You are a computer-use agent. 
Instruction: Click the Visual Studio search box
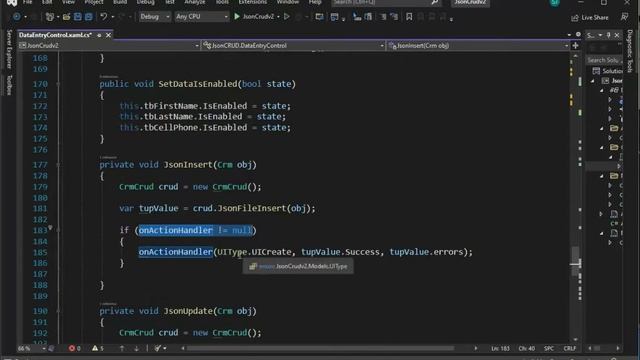[x=386, y=2]
